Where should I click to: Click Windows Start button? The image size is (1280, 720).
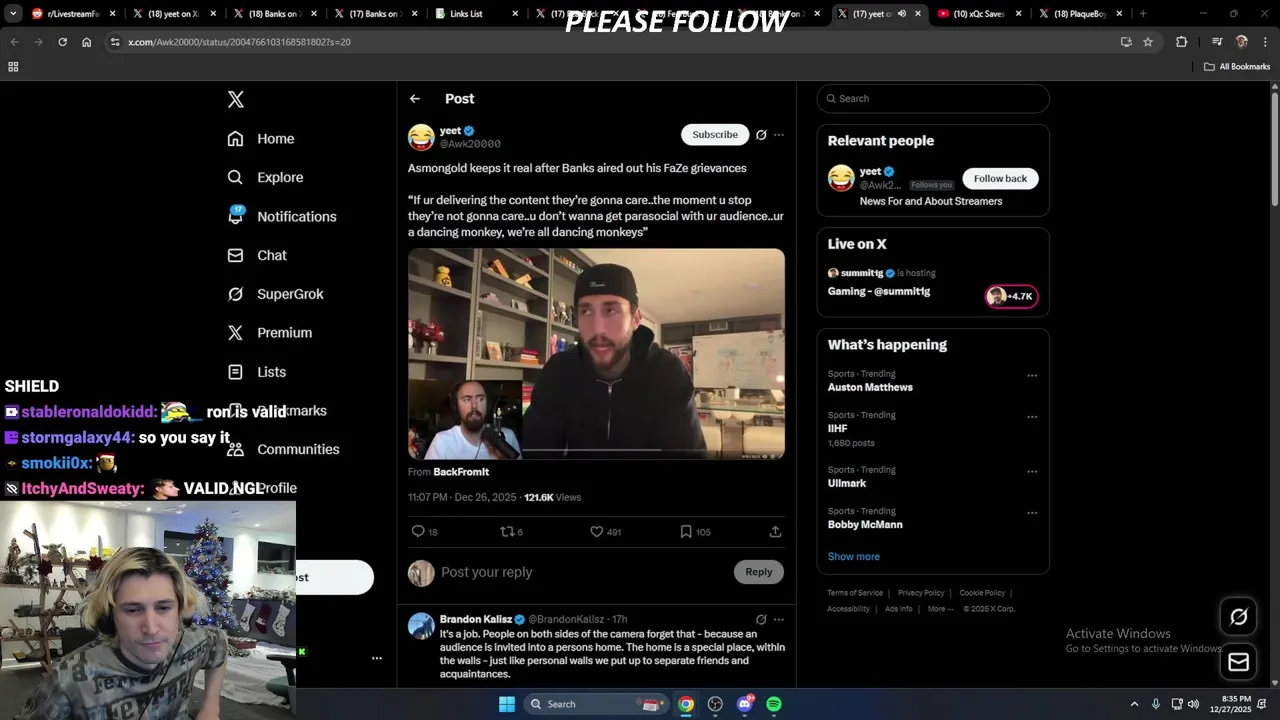pos(507,704)
